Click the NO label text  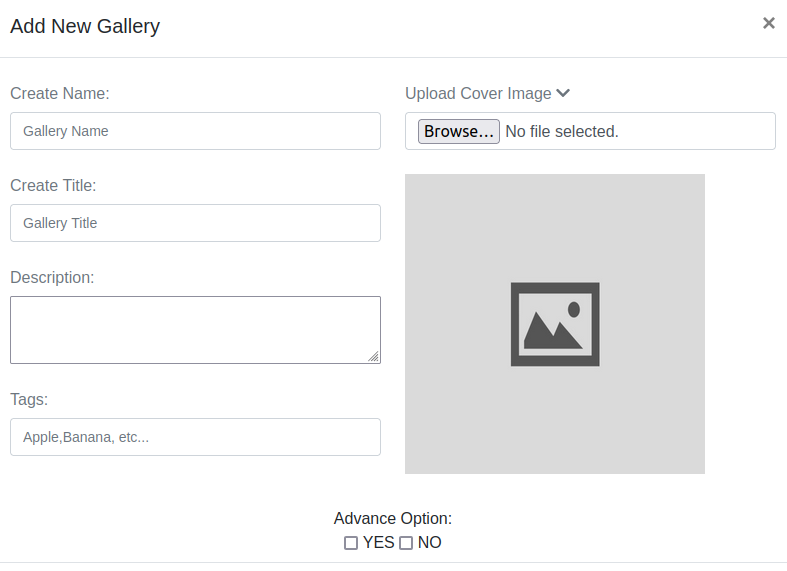(429, 542)
